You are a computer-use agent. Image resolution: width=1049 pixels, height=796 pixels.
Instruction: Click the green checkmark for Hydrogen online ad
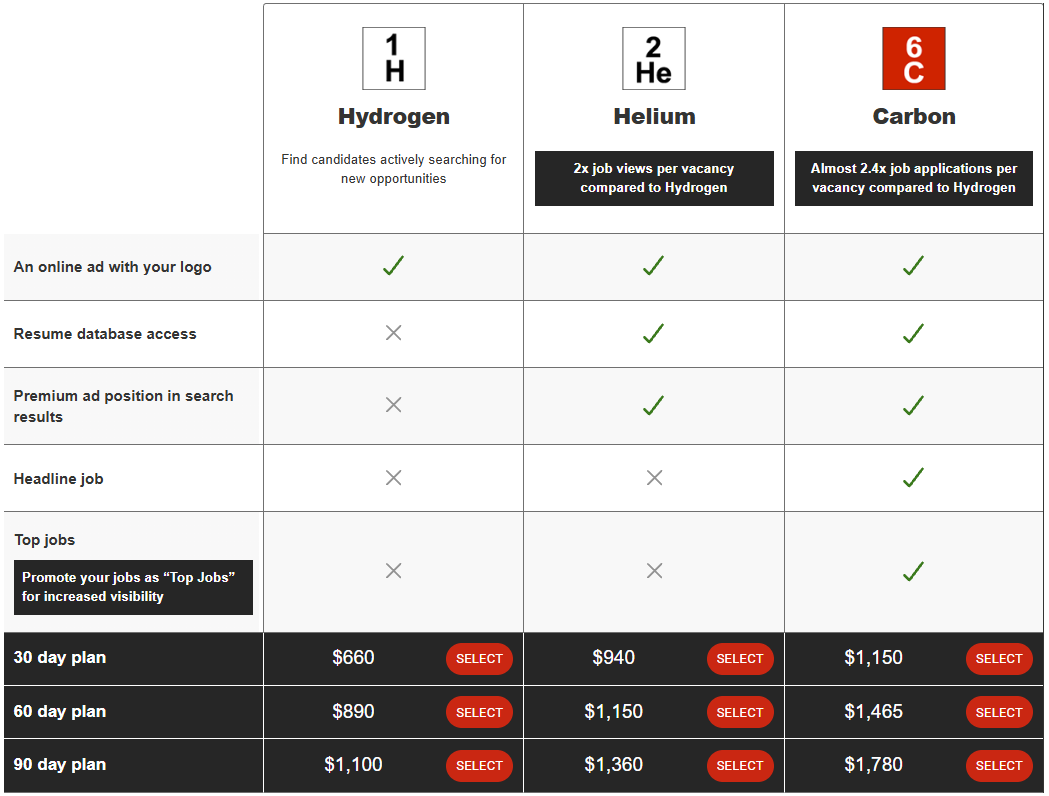coord(393,266)
